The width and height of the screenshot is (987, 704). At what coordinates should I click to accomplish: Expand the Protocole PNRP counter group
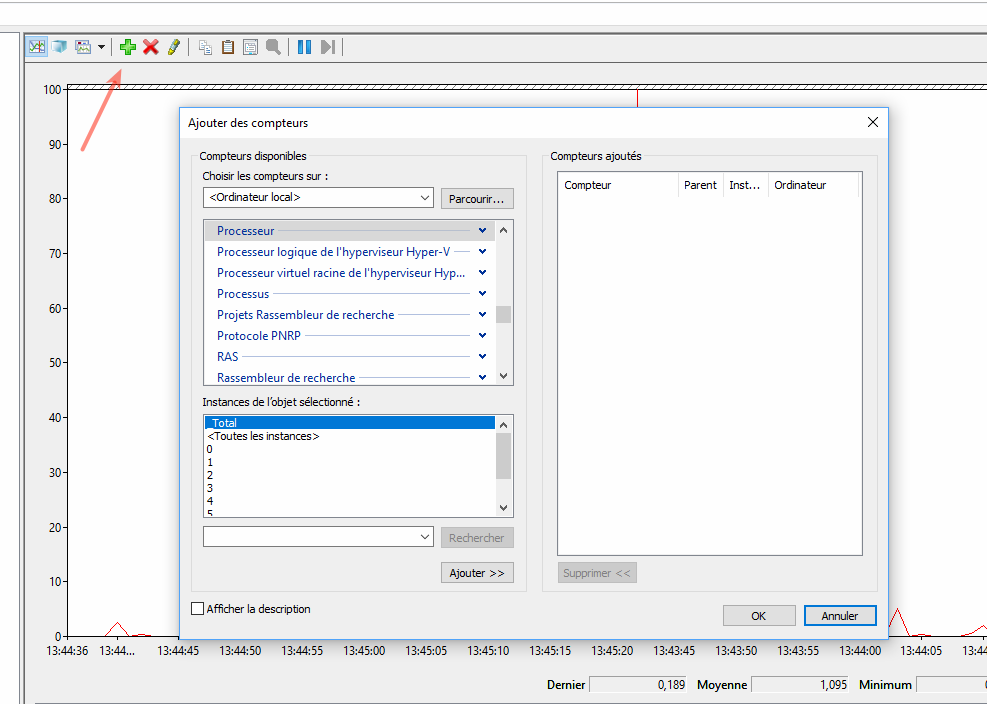click(x=482, y=336)
